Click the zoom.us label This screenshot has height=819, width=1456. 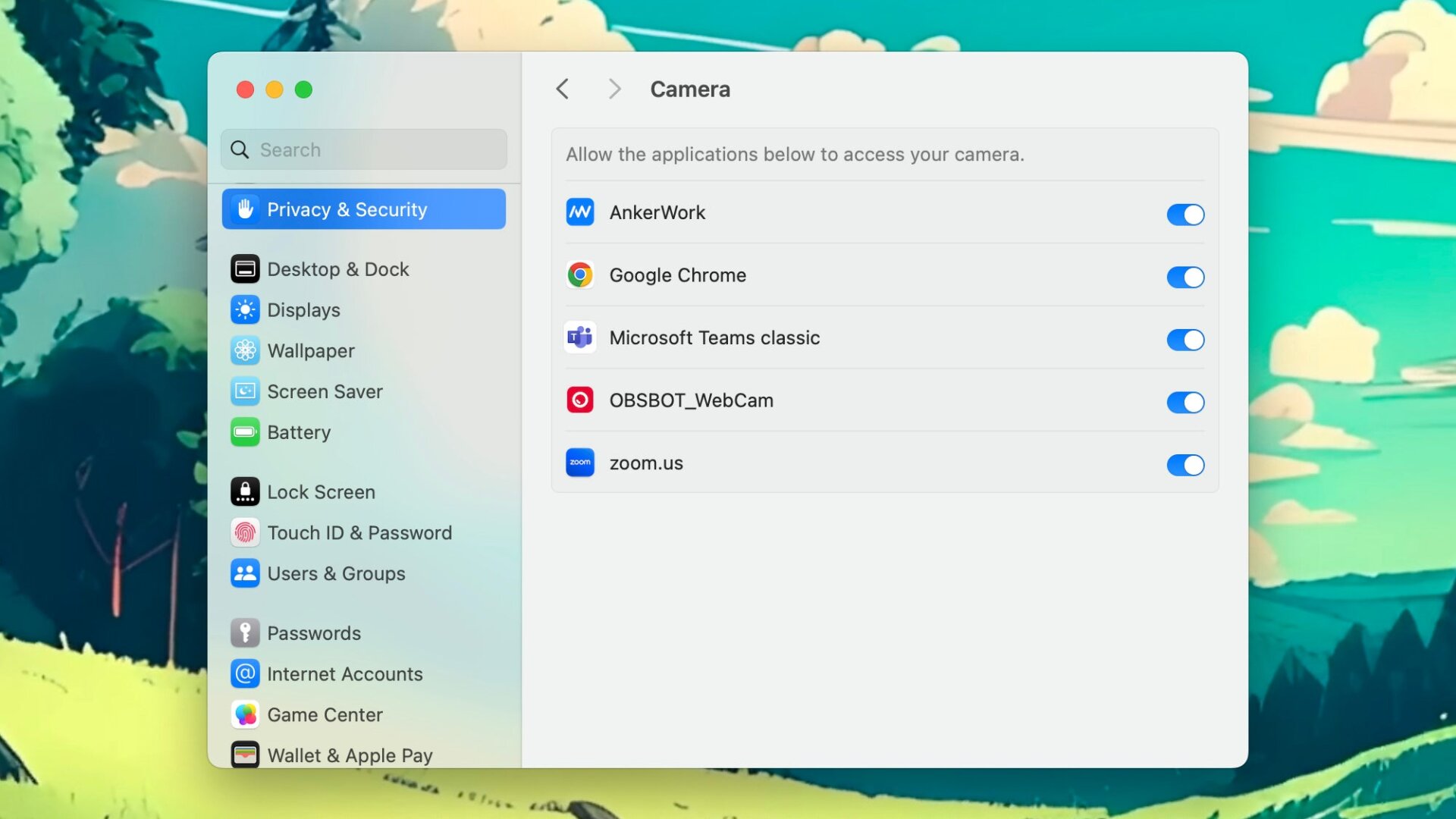[646, 463]
